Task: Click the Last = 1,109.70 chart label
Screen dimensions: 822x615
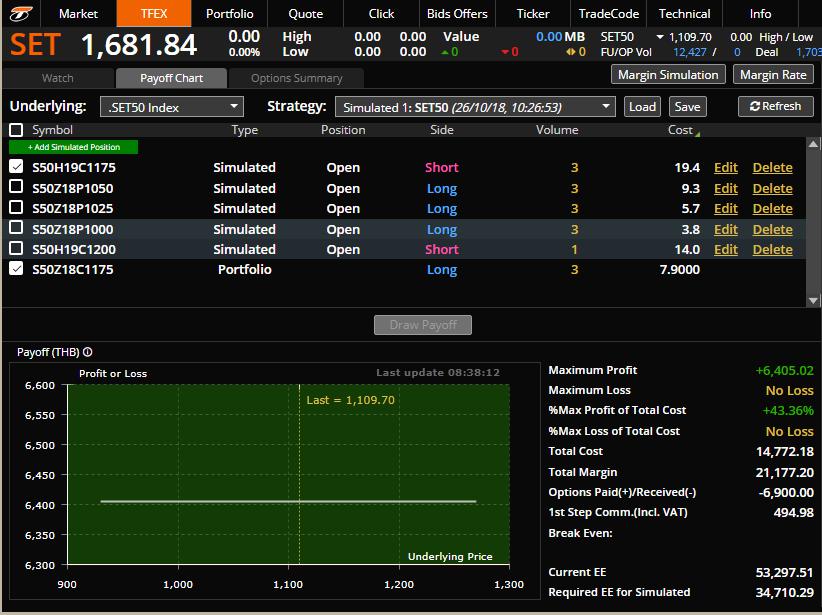Action: tap(350, 400)
